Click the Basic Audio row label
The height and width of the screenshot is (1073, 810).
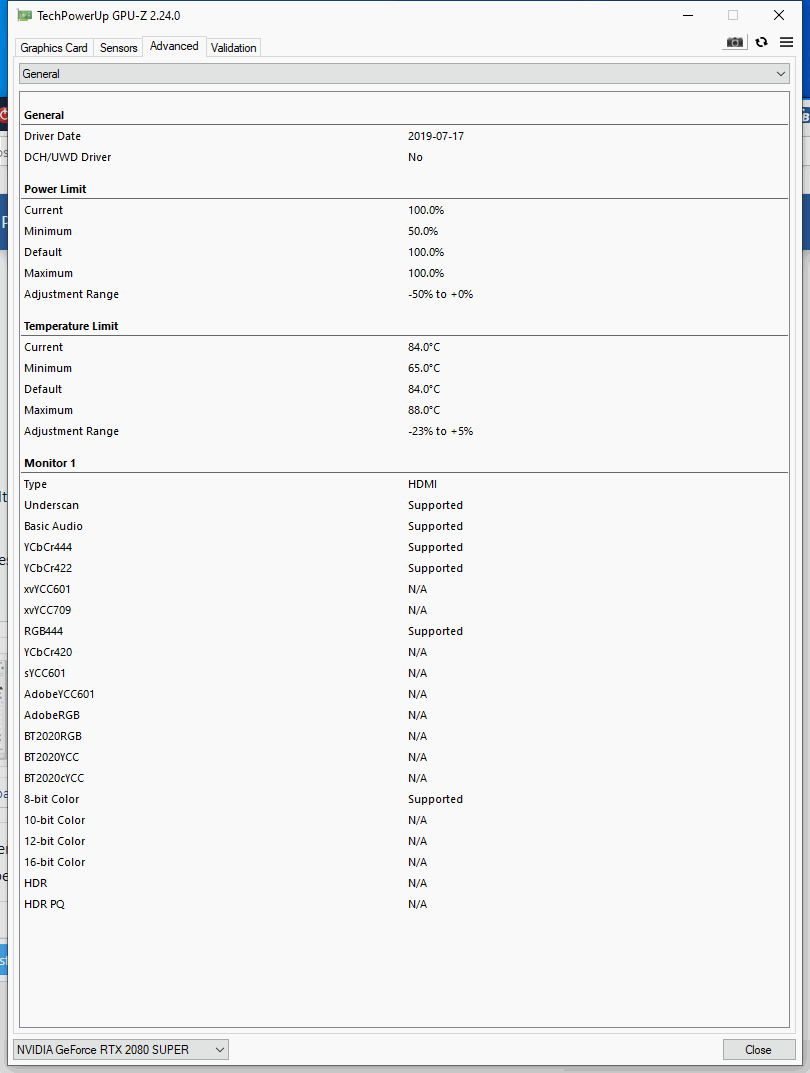53,526
